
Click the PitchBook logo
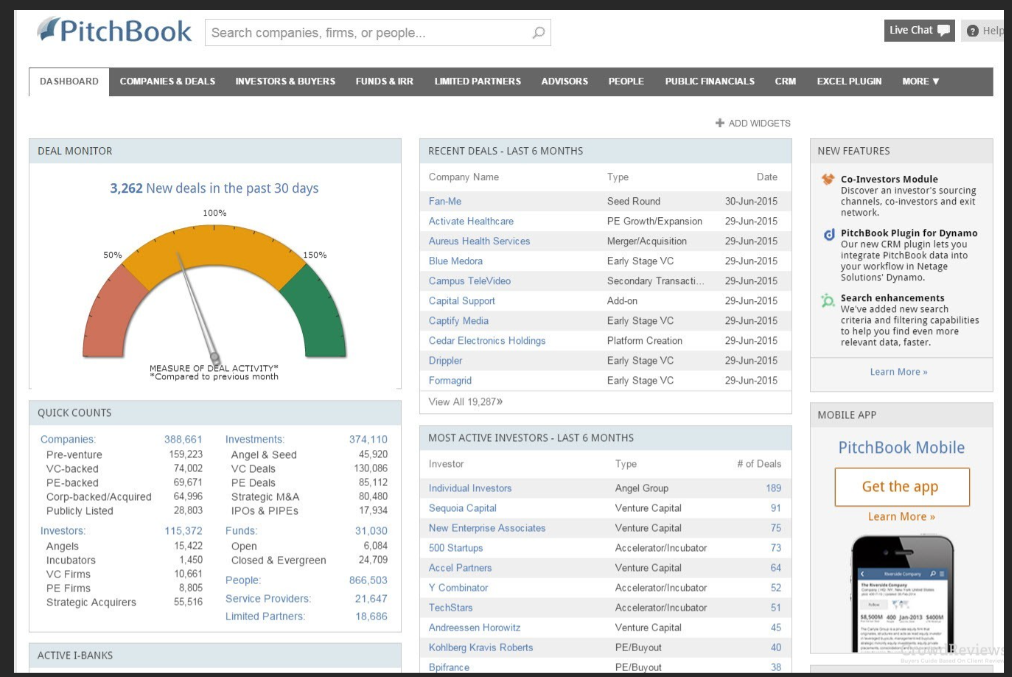[x=115, y=31]
